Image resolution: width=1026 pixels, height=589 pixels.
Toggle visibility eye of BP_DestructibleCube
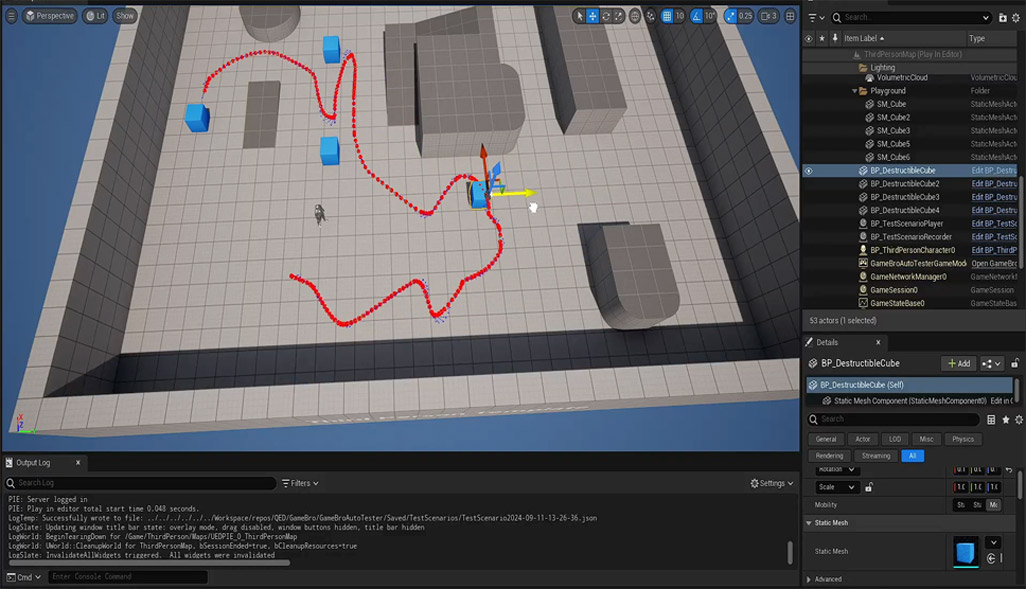coord(809,171)
